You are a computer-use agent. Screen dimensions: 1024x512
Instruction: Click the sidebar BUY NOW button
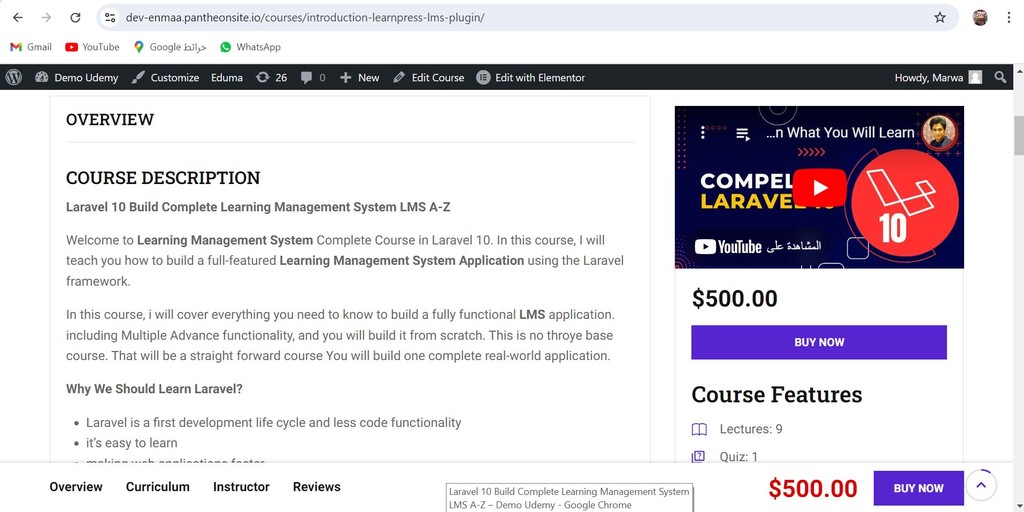(x=819, y=342)
